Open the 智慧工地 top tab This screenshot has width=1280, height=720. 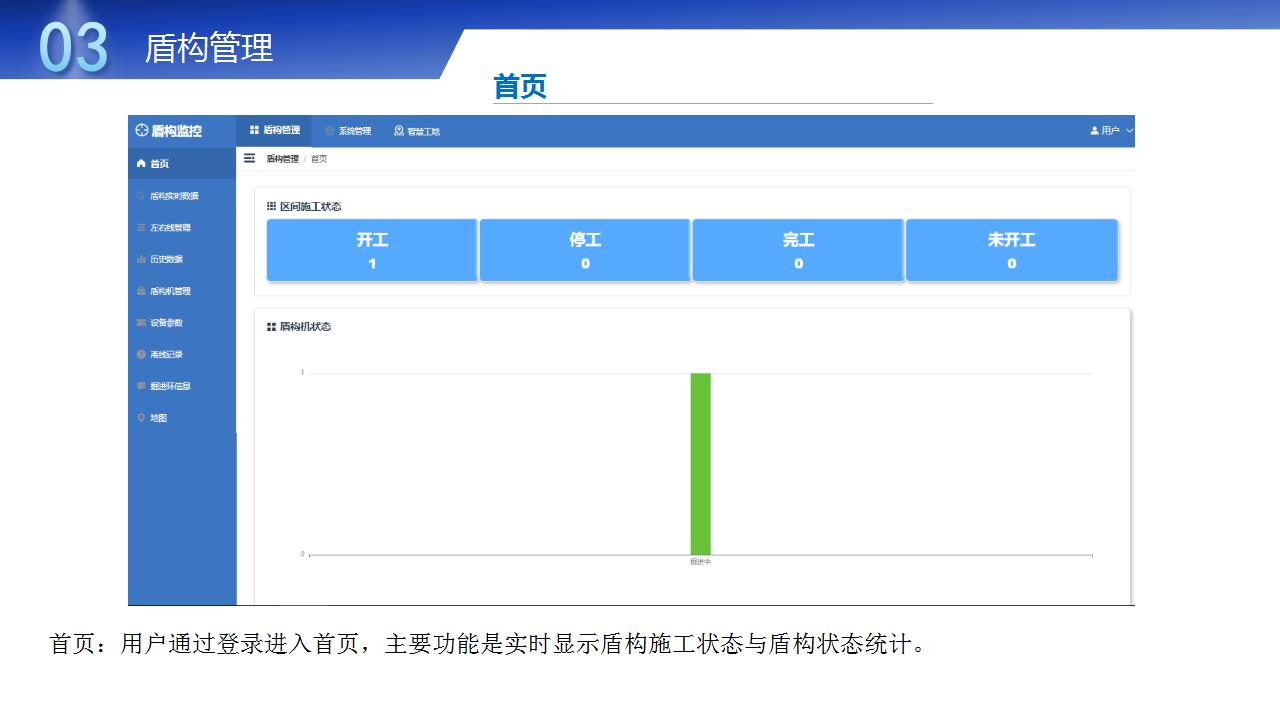point(417,131)
